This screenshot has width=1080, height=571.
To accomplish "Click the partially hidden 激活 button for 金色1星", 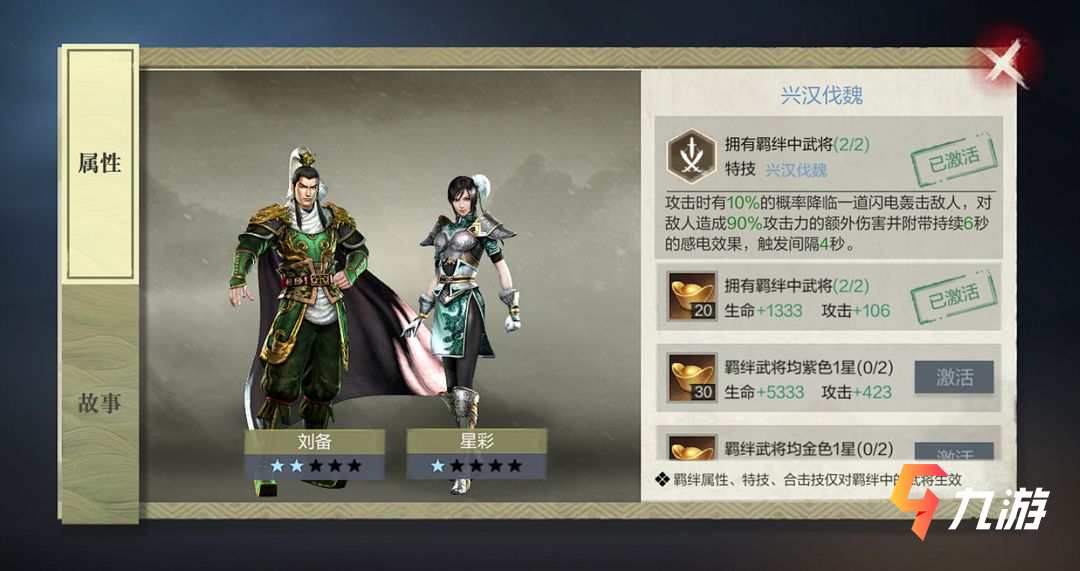I will (954, 452).
